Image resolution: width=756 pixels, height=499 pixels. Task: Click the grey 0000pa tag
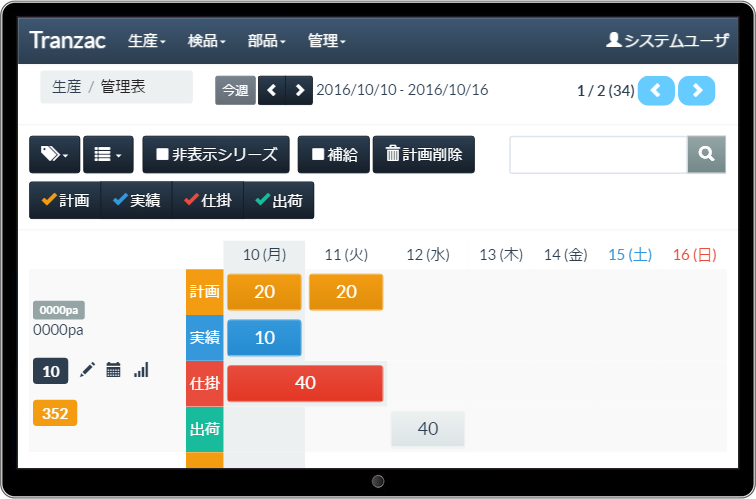pyautogui.click(x=59, y=310)
